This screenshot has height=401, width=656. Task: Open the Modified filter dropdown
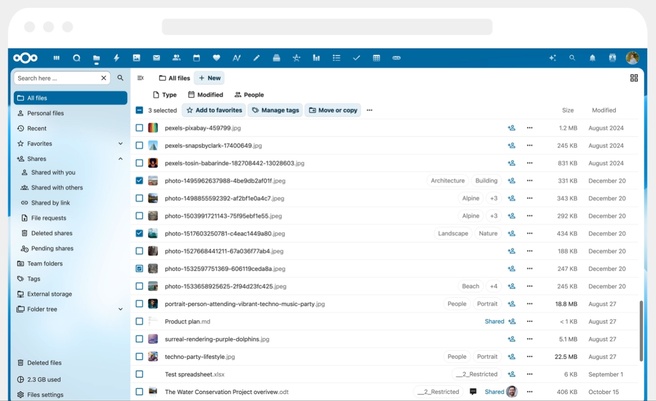tap(205, 95)
